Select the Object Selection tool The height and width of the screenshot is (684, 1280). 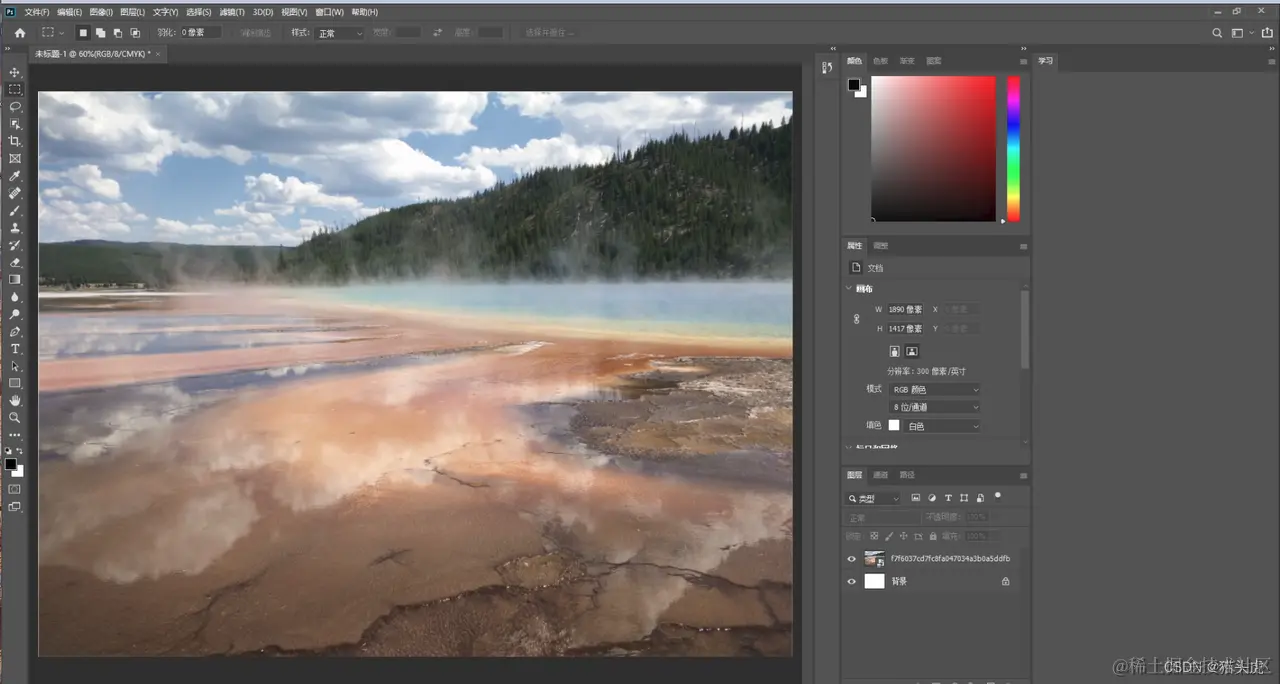[x=15, y=124]
